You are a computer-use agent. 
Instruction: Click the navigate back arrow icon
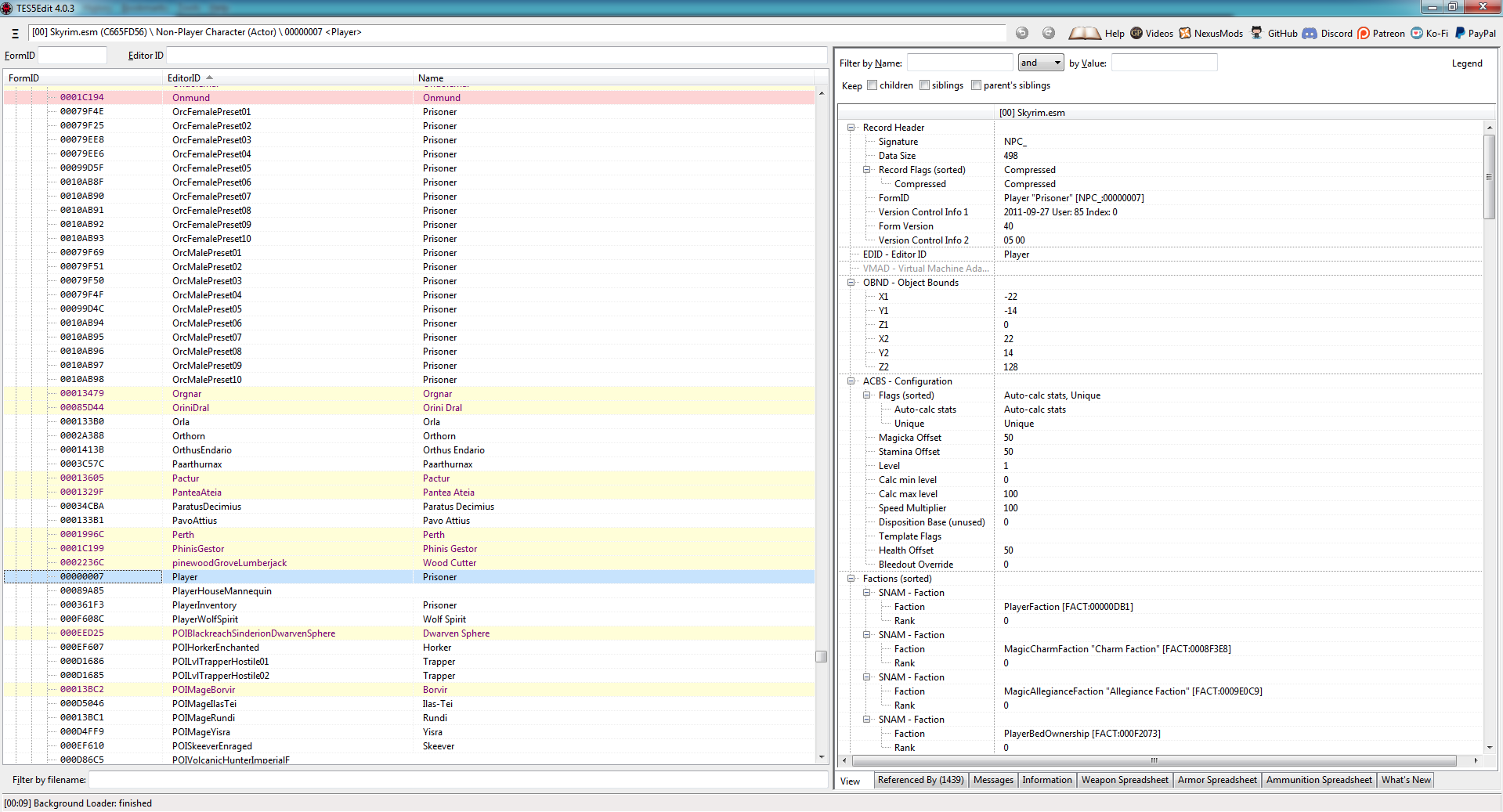(x=1022, y=33)
